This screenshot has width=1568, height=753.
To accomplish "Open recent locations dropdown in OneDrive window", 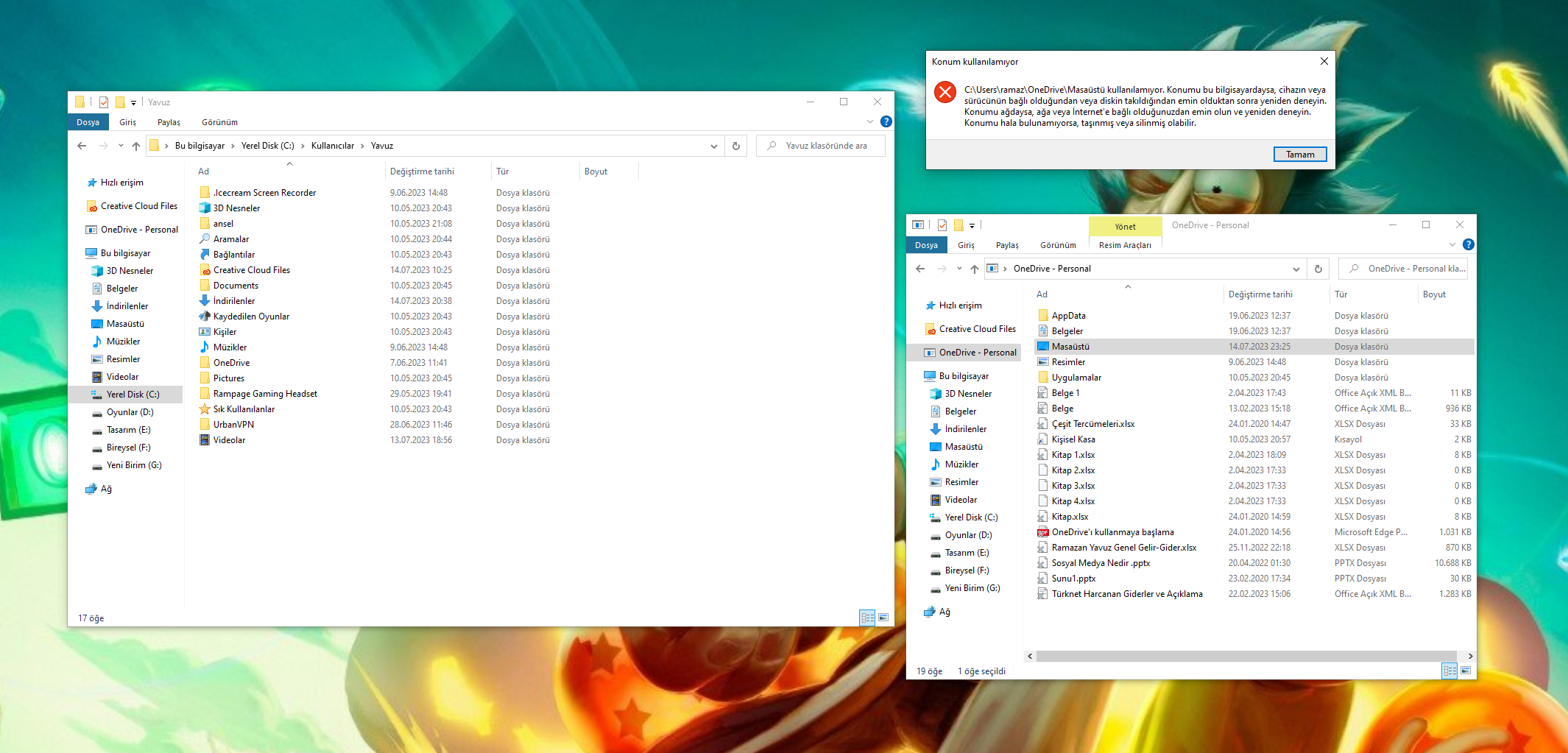I will (959, 269).
